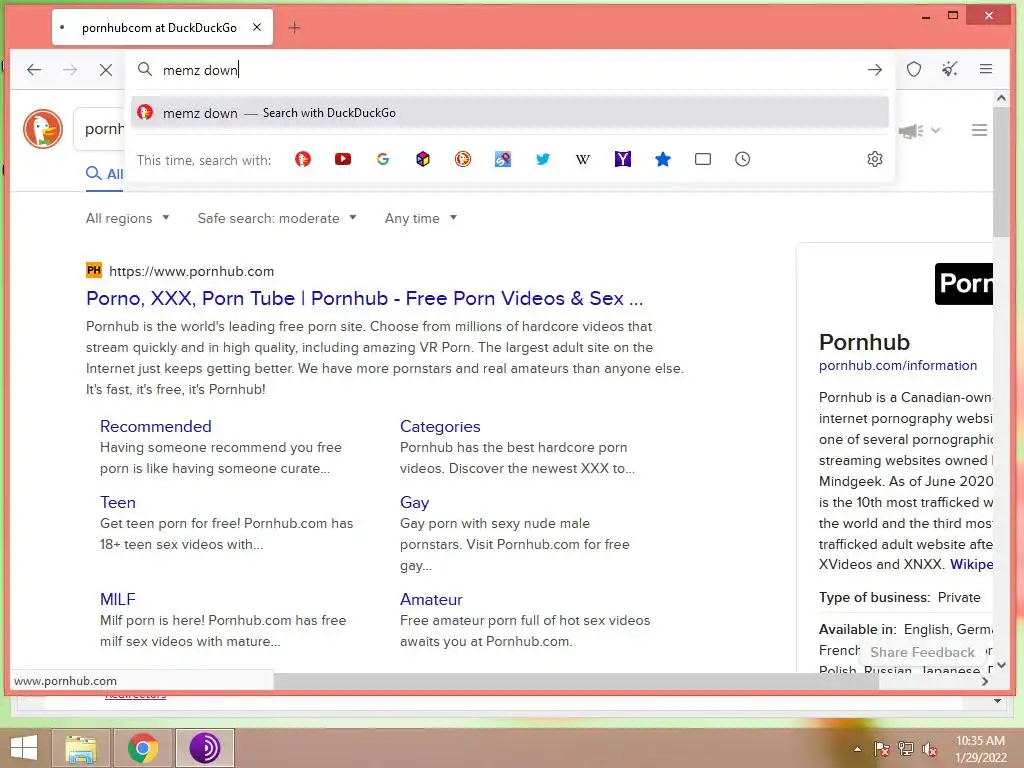The image size is (1024, 768).
Task: Search history with the clock icon
Action: pos(743,159)
